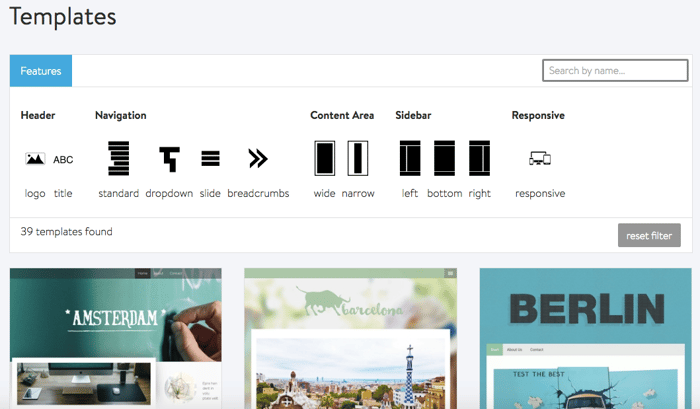Click the 'Header' group heading

[38, 115]
